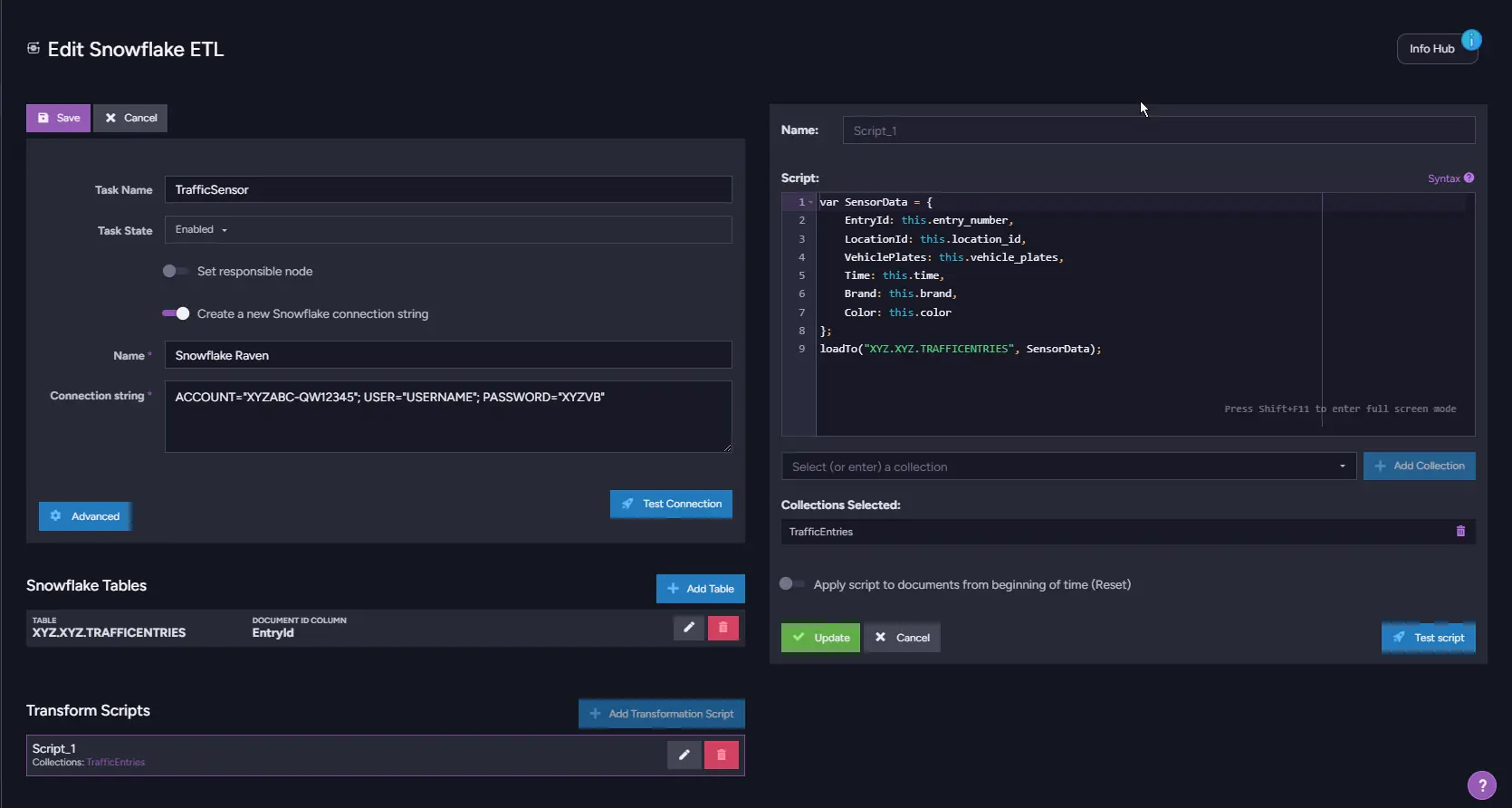
Task: Click the Select or enter a collection input
Action: (1068, 467)
